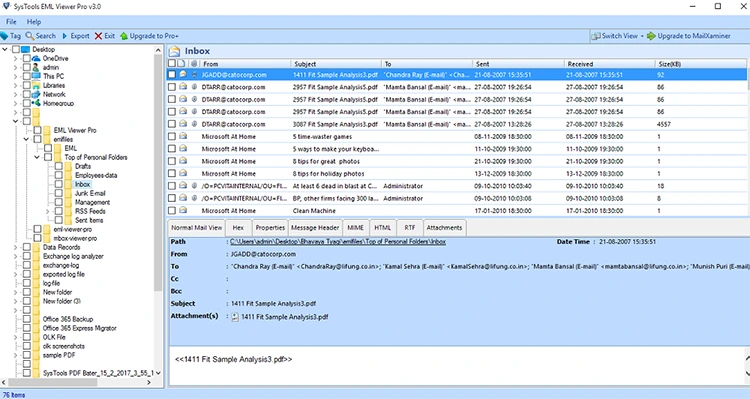Image resolution: width=750 pixels, height=399 pixels.
Task: Open the Properties tab
Action: click(270, 228)
